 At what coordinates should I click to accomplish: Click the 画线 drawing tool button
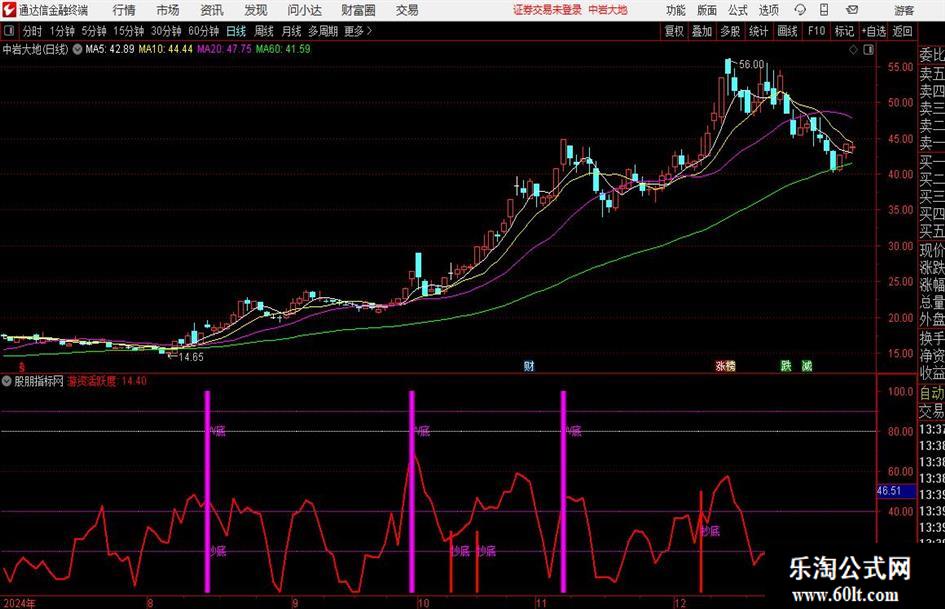[x=787, y=31]
